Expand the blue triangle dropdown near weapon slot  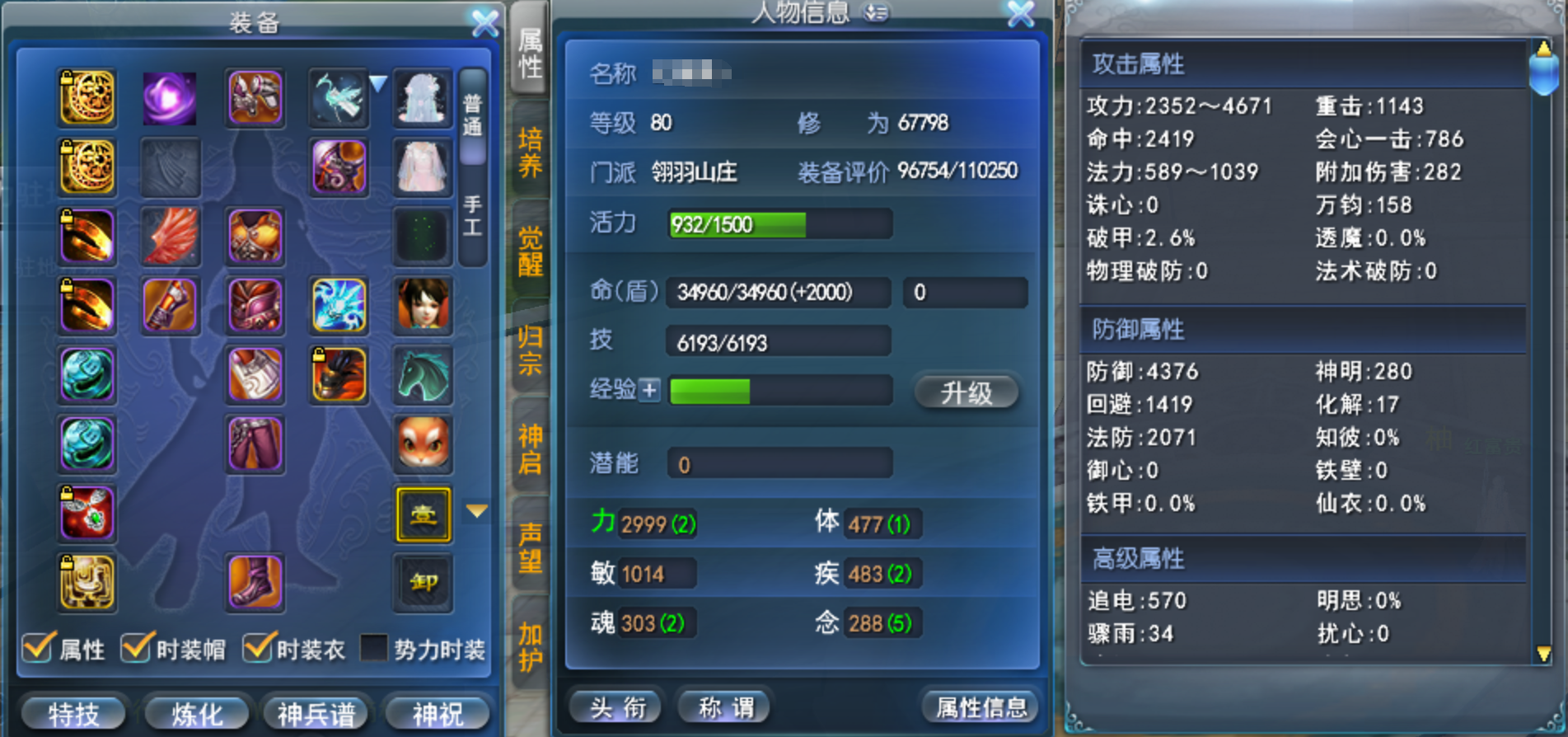click(x=378, y=83)
